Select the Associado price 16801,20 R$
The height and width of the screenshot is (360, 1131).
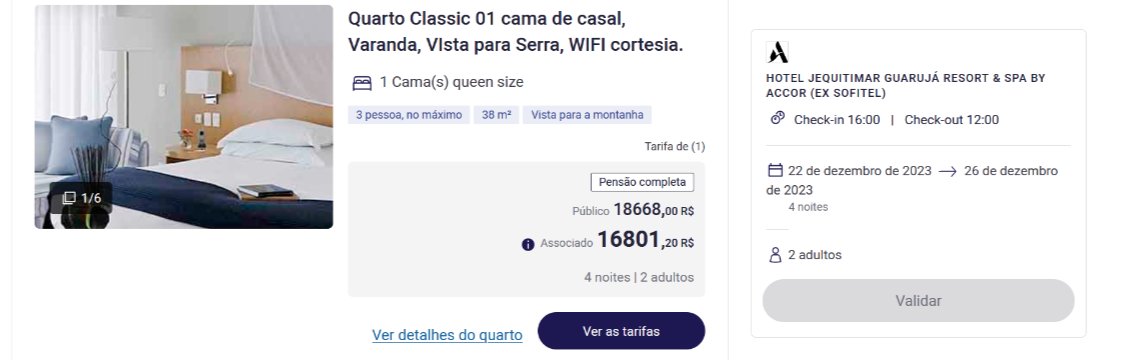(646, 240)
